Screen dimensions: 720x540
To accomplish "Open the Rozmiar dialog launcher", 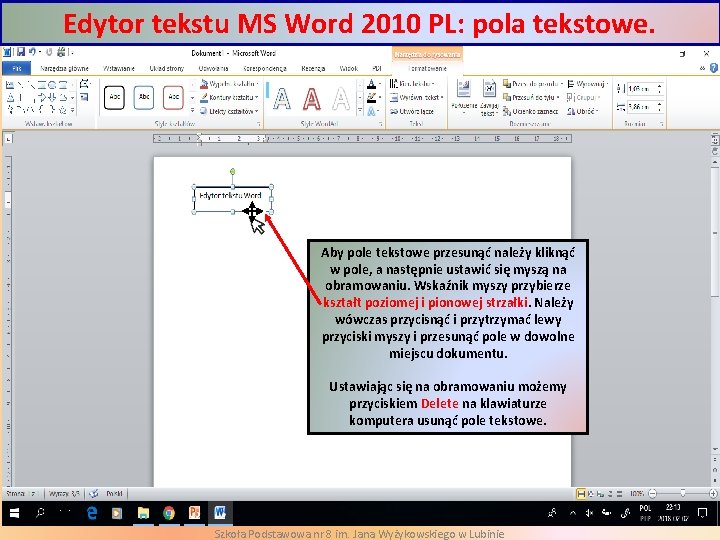I will tap(662, 124).
